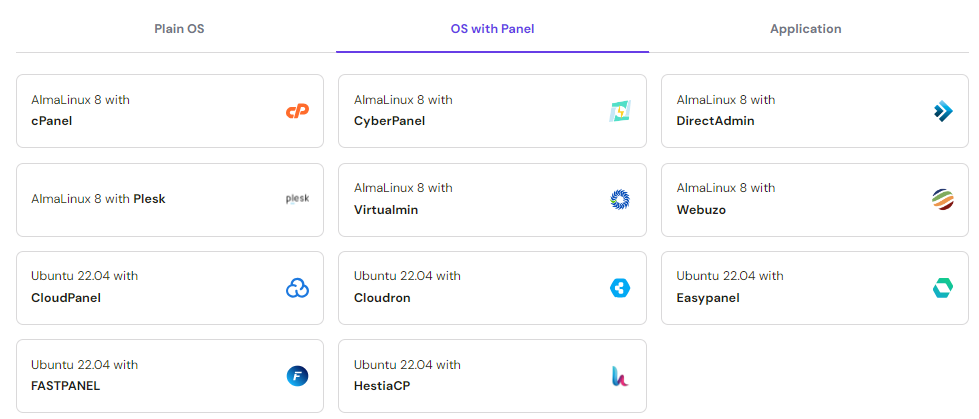
Task: Click the DirectAdmin arrow logo icon
Action: pyautogui.click(x=943, y=111)
